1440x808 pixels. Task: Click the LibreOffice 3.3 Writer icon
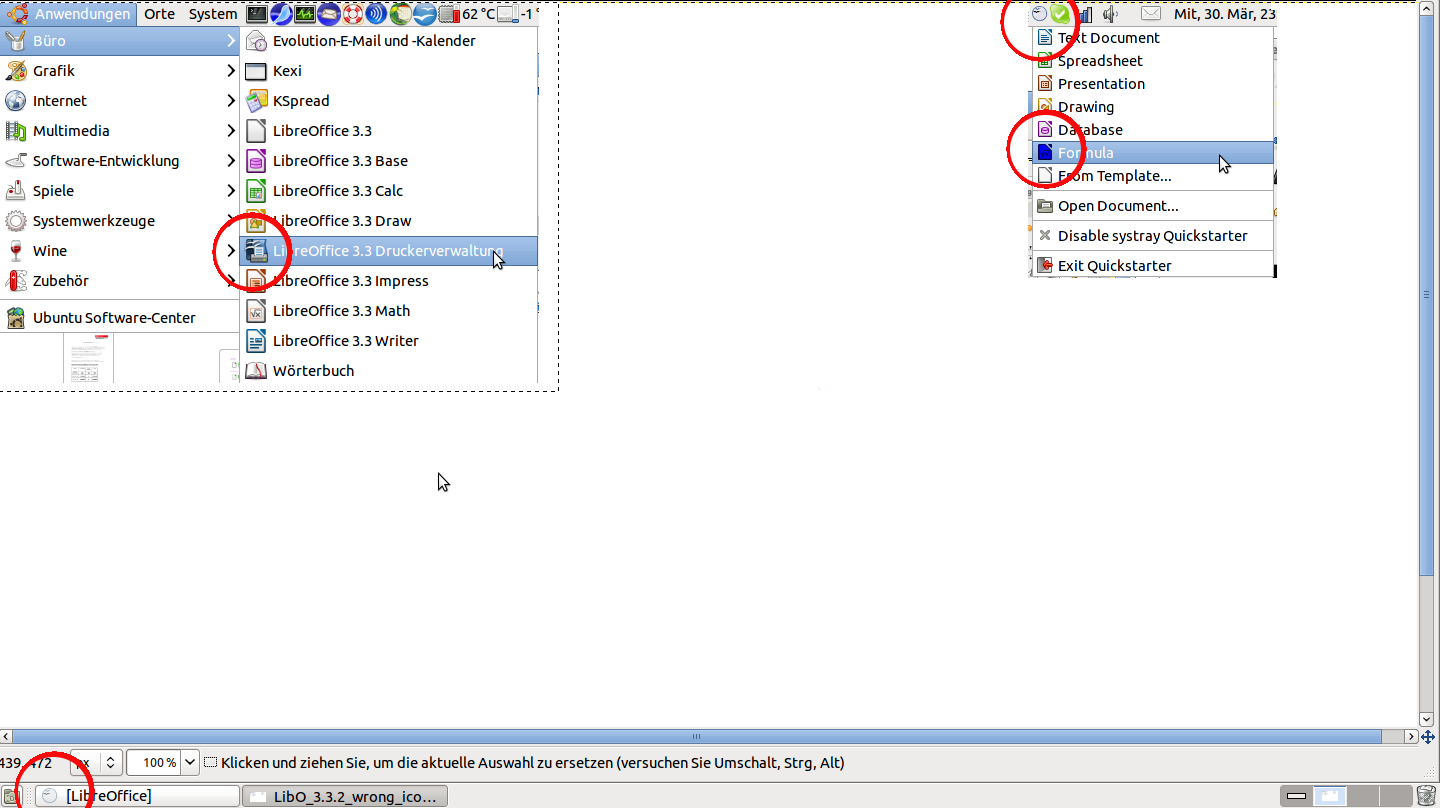(256, 341)
